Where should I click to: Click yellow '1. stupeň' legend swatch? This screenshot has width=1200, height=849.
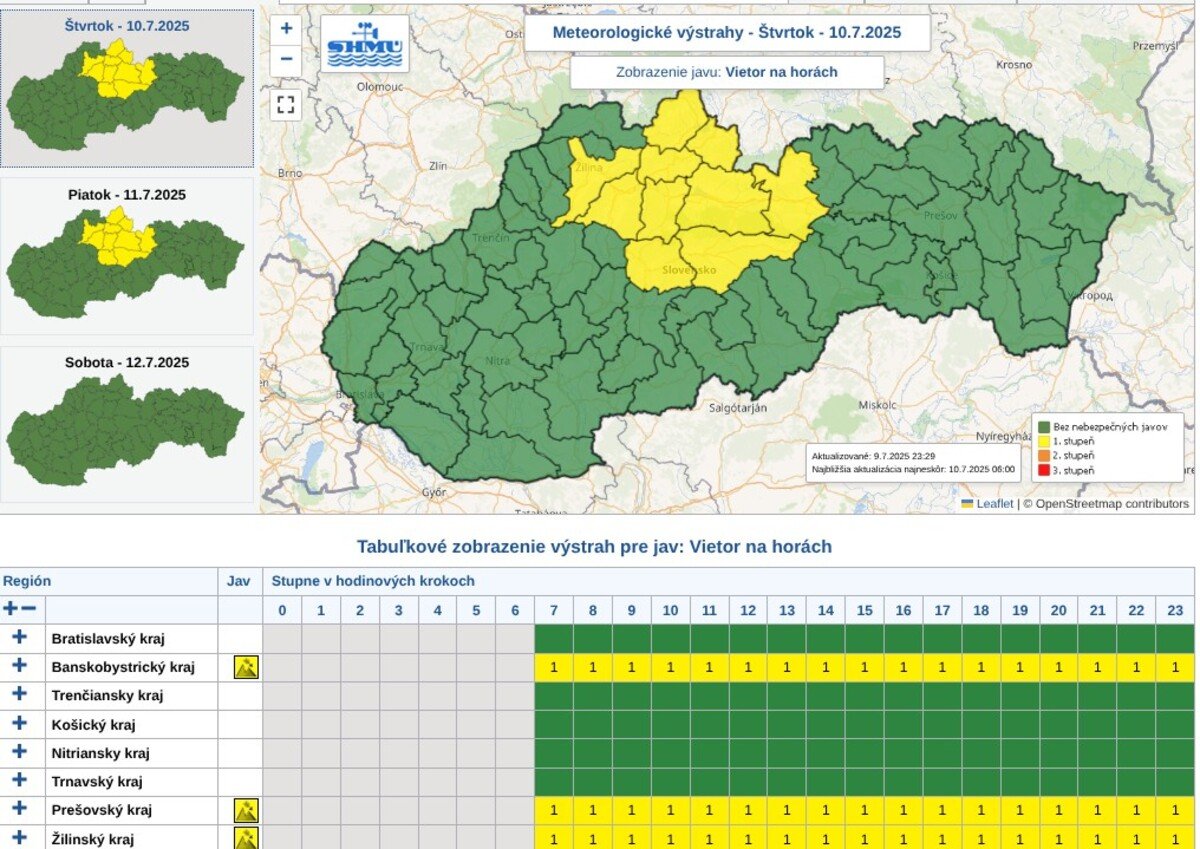[1044, 441]
